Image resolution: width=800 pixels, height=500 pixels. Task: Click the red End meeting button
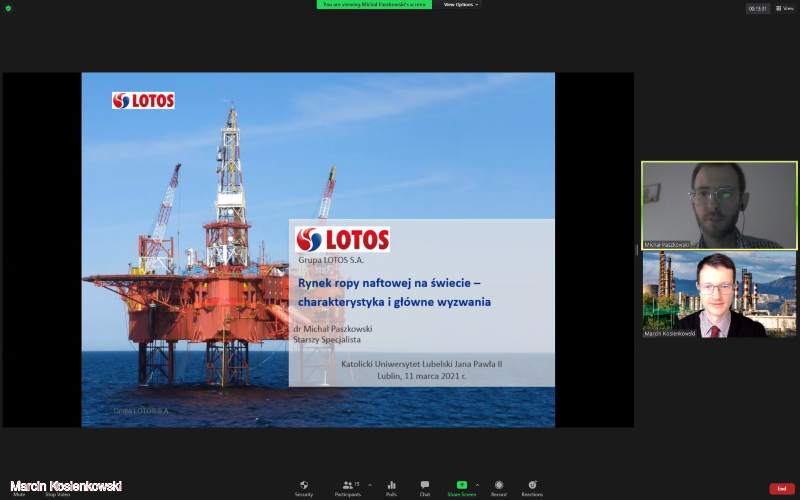782,488
